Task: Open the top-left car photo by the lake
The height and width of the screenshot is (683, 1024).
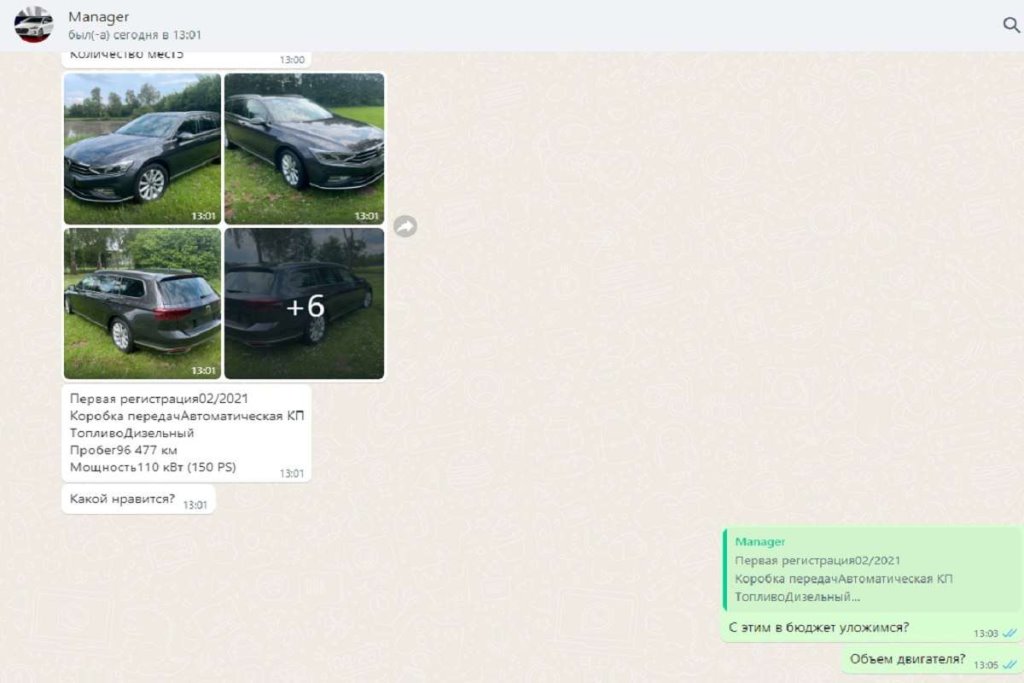Action: (x=142, y=148)
